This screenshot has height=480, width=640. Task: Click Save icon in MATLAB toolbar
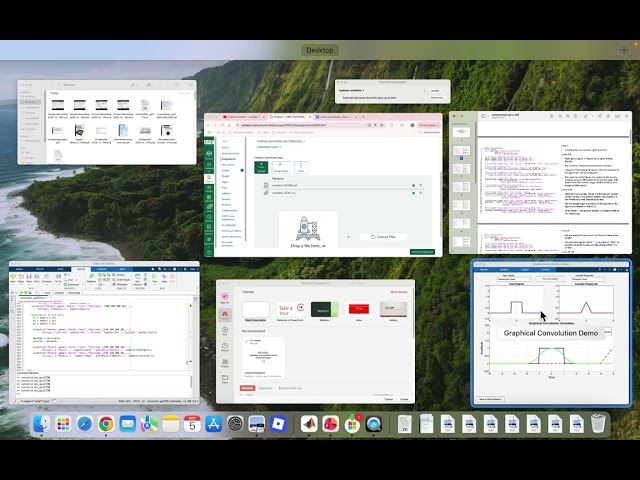(29, 278)
